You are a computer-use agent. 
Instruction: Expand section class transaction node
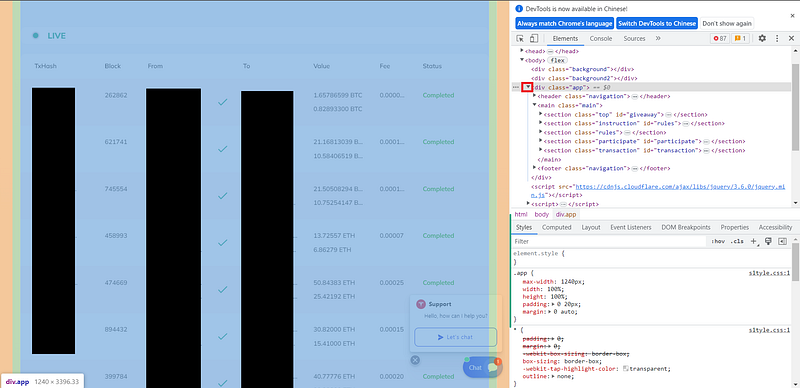[540, 150]
